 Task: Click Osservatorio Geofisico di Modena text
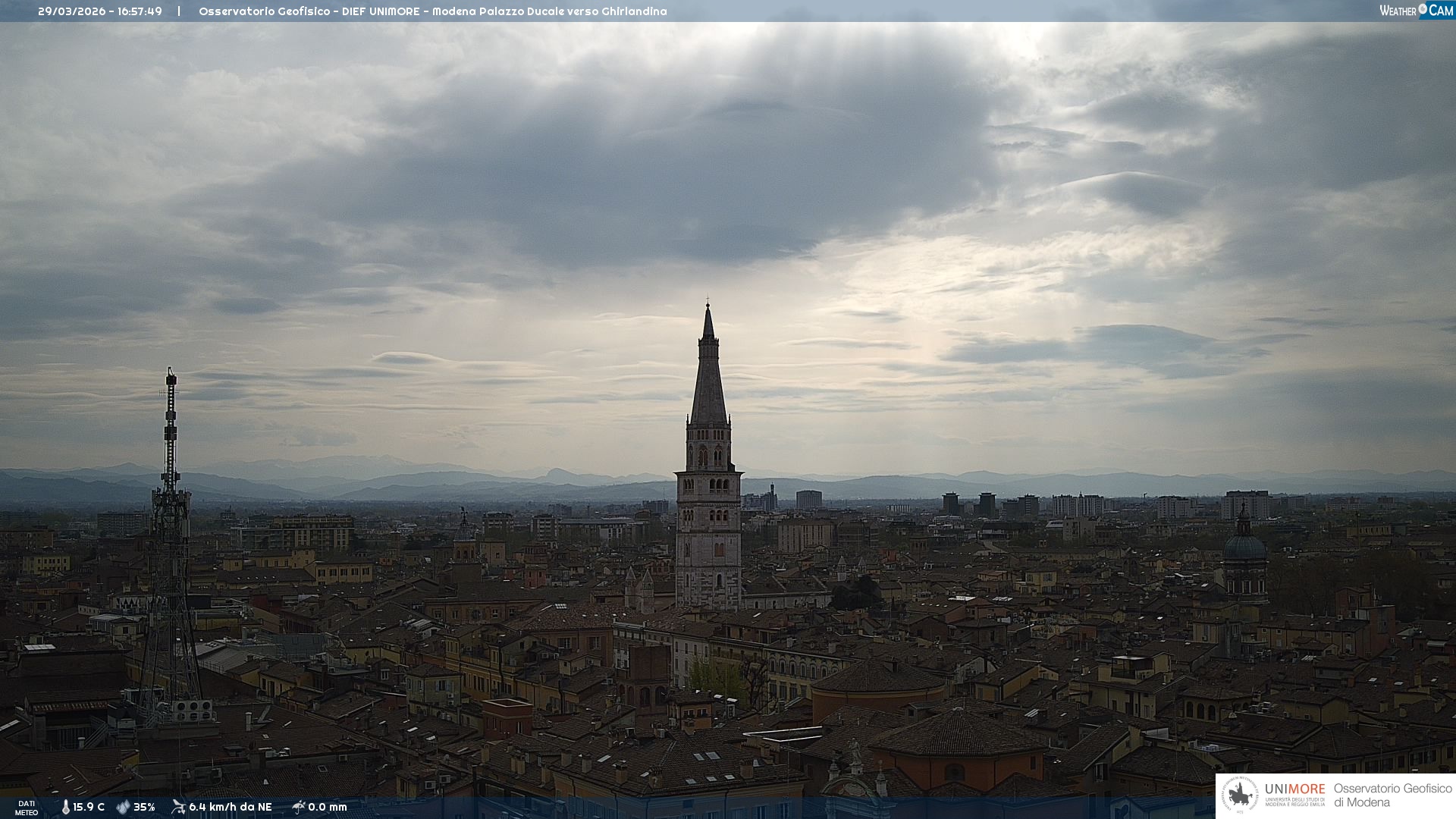click(x=1392, y=795)
